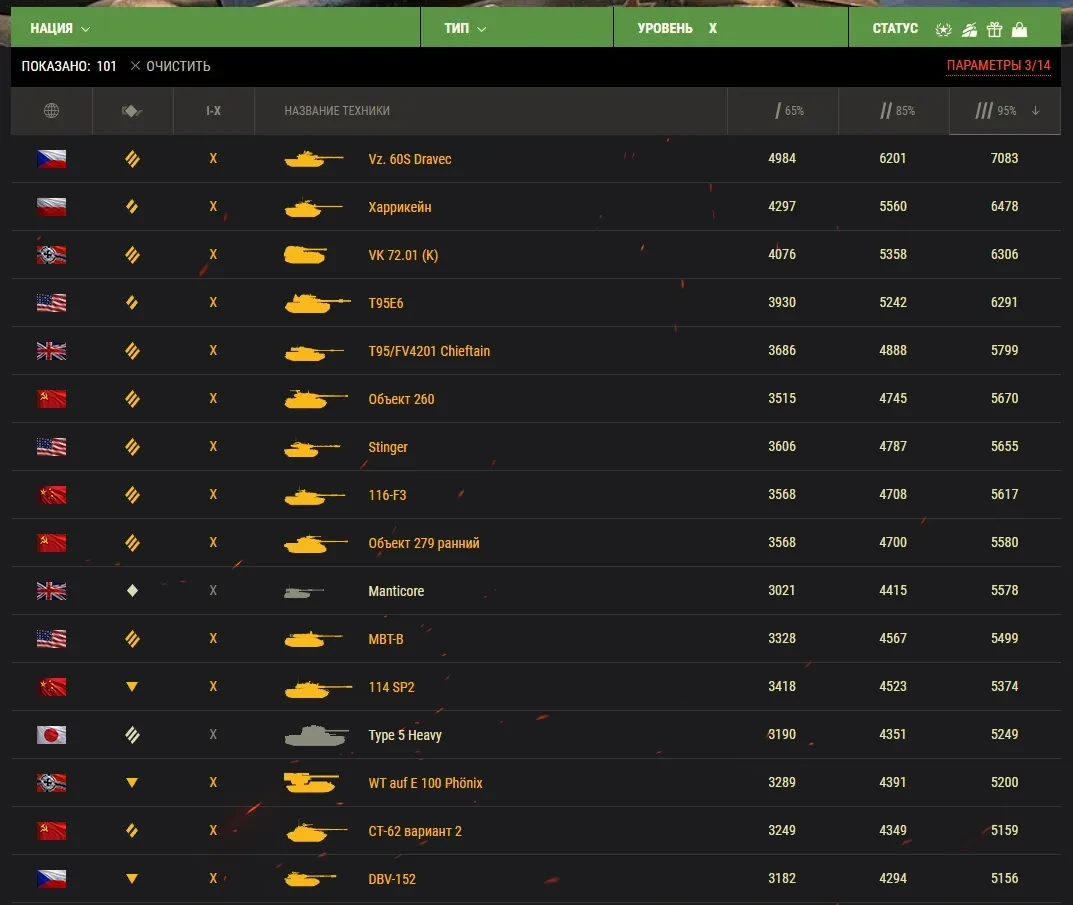Select the Czech flag next to Vz. 60S Dravec

(x=51, y=159)
